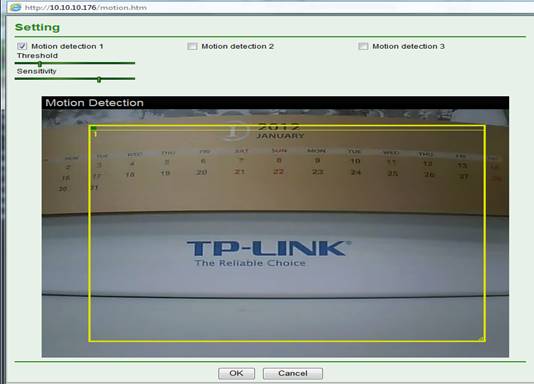Click the Cancel button
Image resolution: width=534 pixels, height=384 pixels.
click(293, 373)
